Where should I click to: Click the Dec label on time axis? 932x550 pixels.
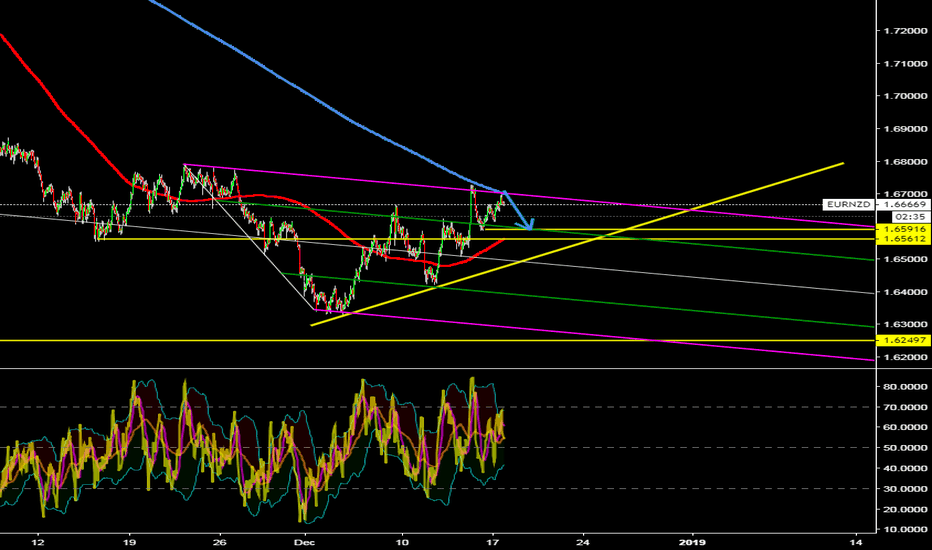304,542
